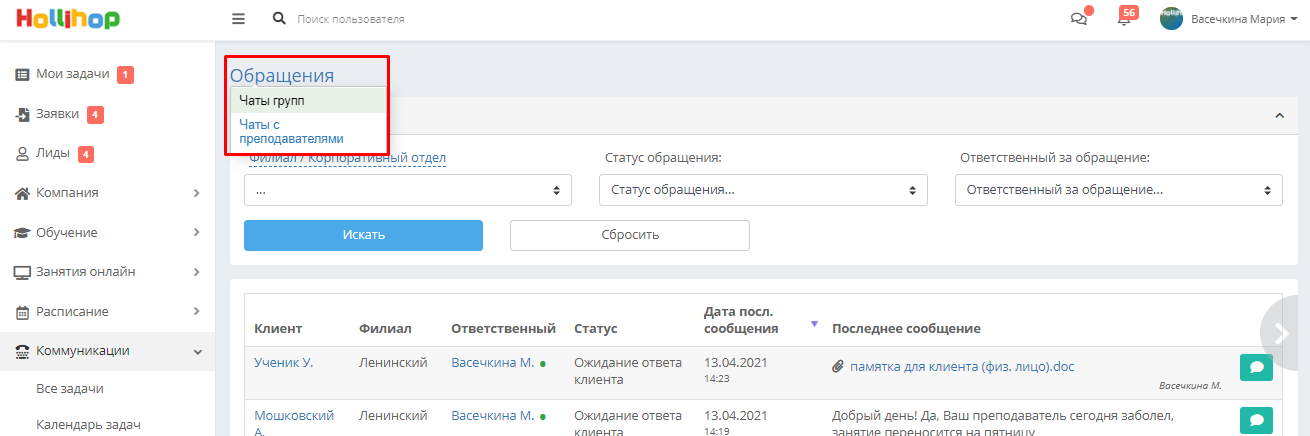Collapse the filter panel with up chevron
Image resolution: width=1310 pixels, height=436 pixels.
1279,116
